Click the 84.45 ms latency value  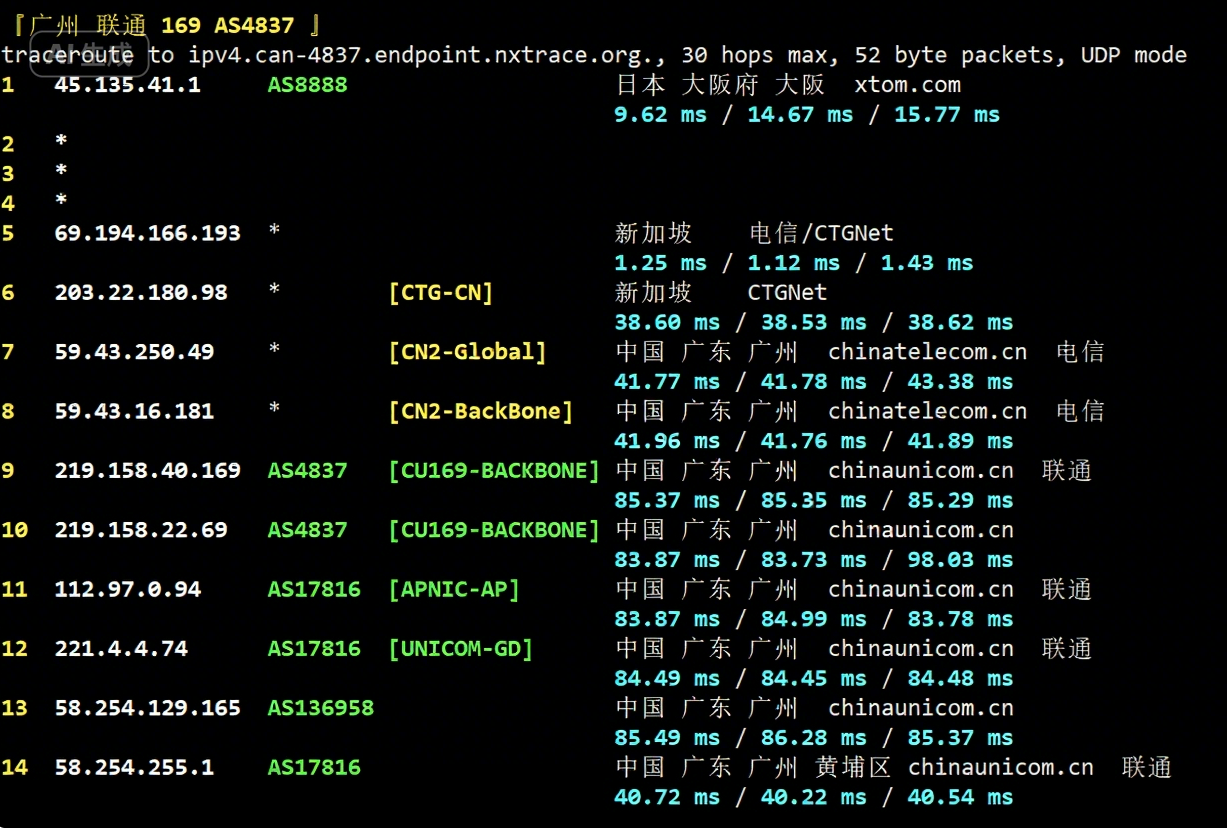pos(814,678)
